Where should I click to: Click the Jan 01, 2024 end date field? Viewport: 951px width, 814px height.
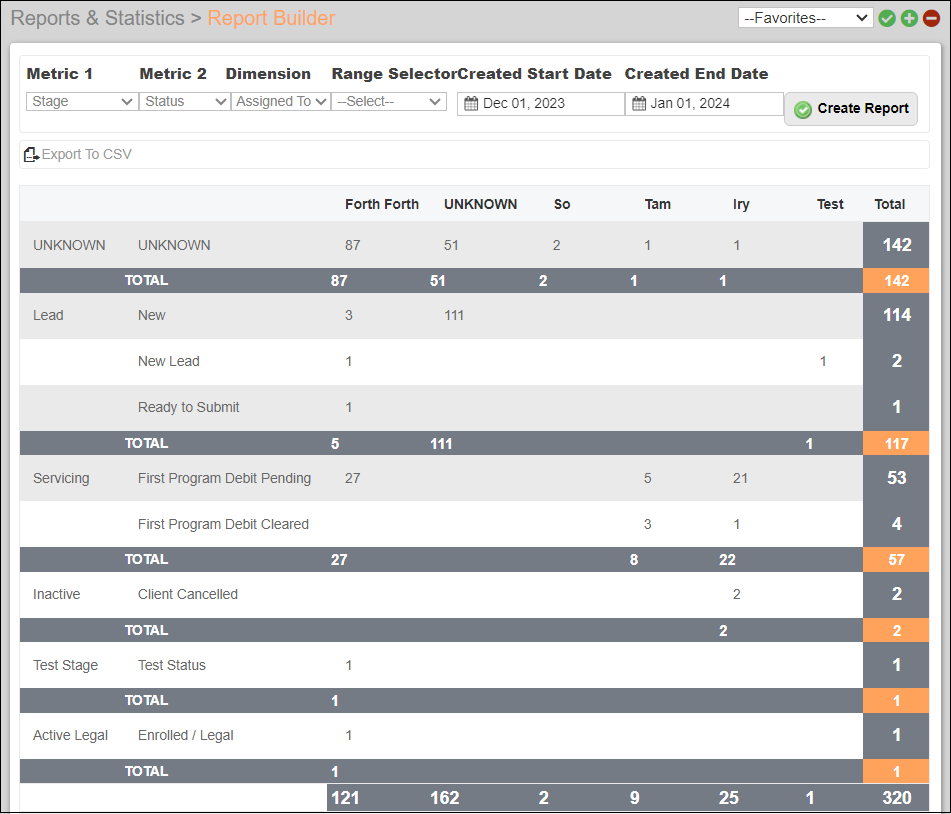click(x=704, y=104)
